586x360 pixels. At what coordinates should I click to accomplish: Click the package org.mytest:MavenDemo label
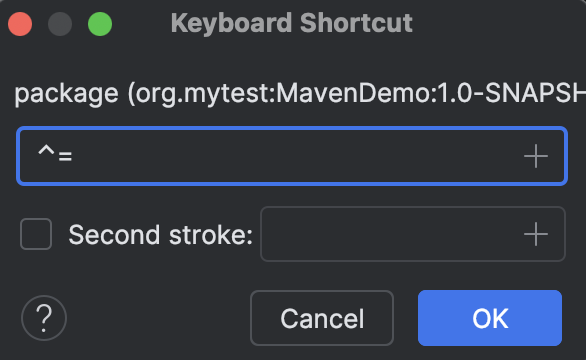click(x=300, y=93)
